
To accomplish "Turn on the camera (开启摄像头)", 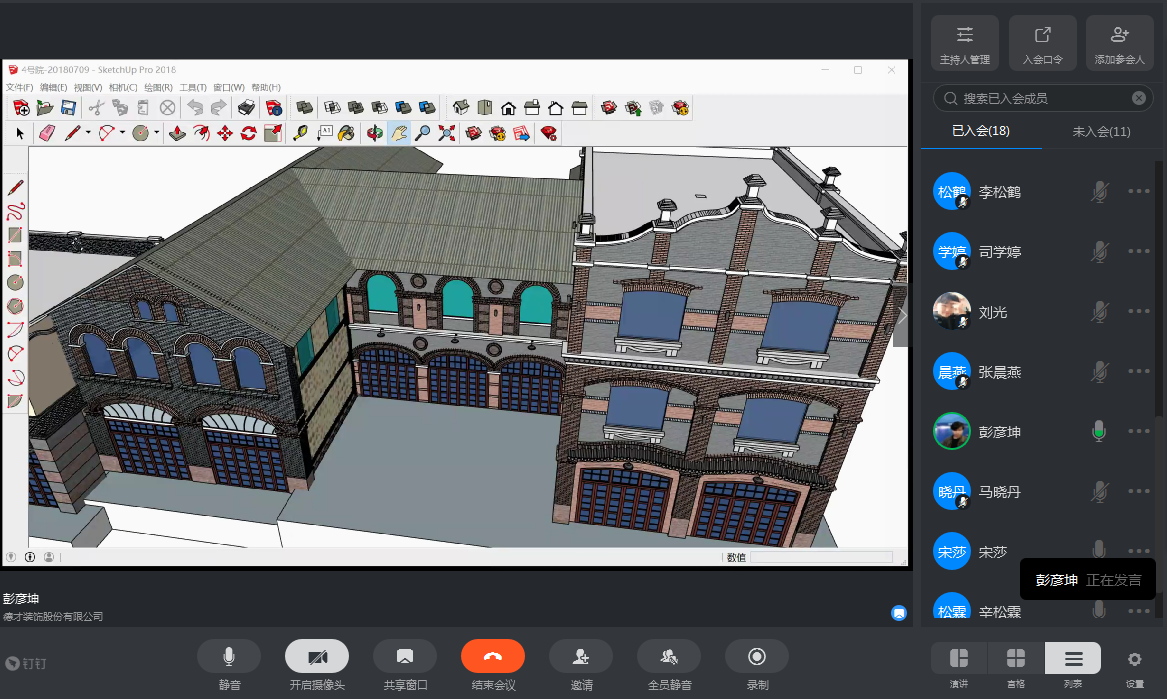I will (x=317, y=656).
